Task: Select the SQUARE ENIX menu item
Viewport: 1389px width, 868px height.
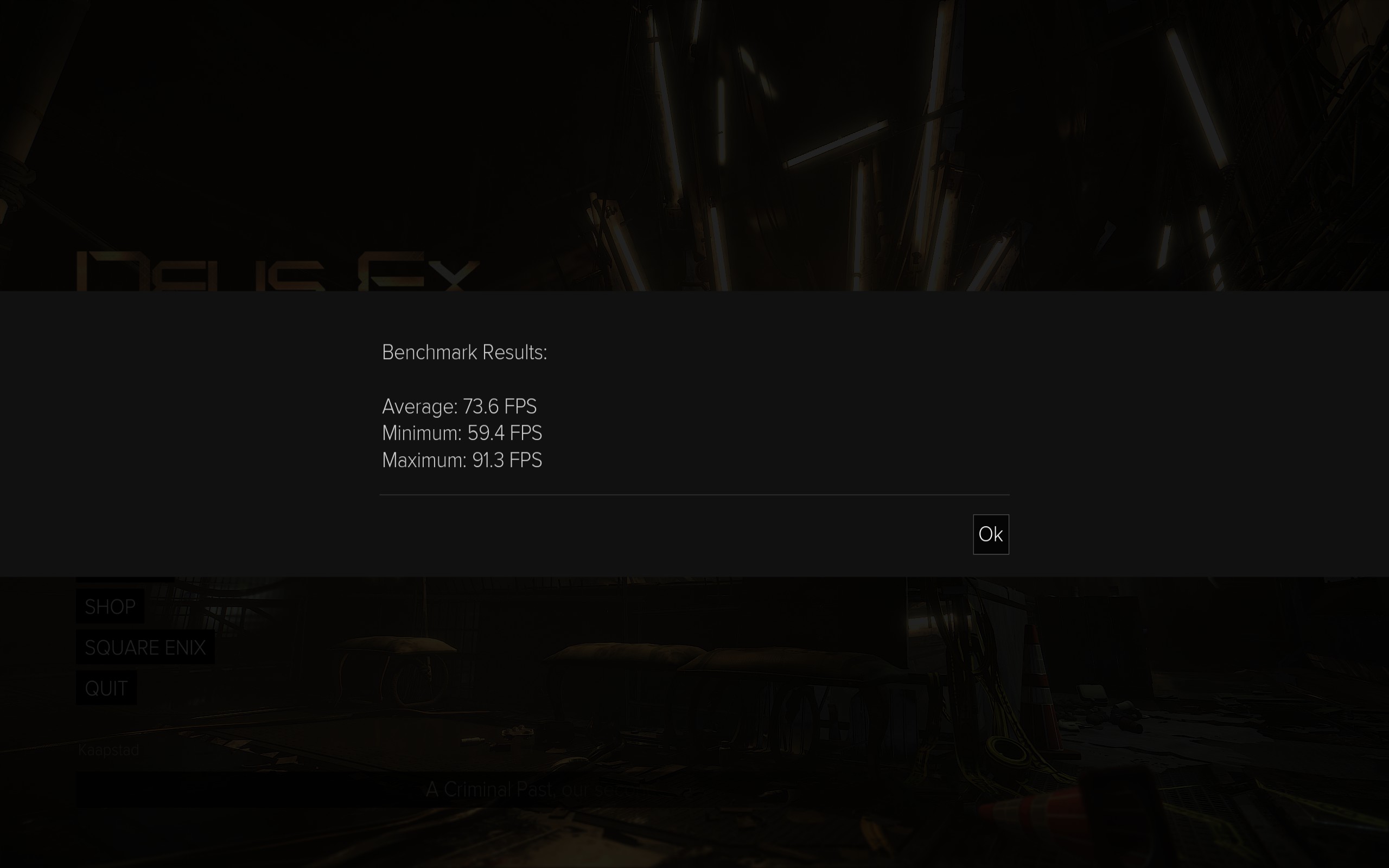Action: [x=145, y=648]
